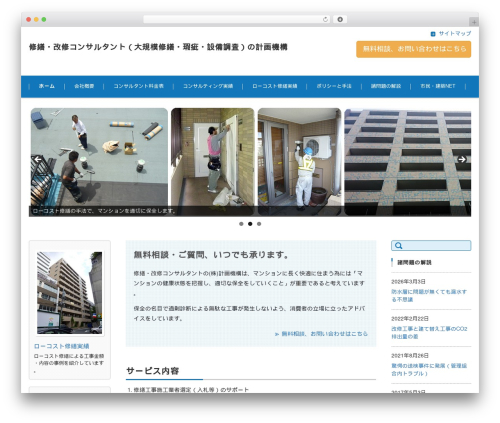The height and width of the screenshot is (423, 500).
Task: Select the second slider pagination dot
Action: coord(250,224)
